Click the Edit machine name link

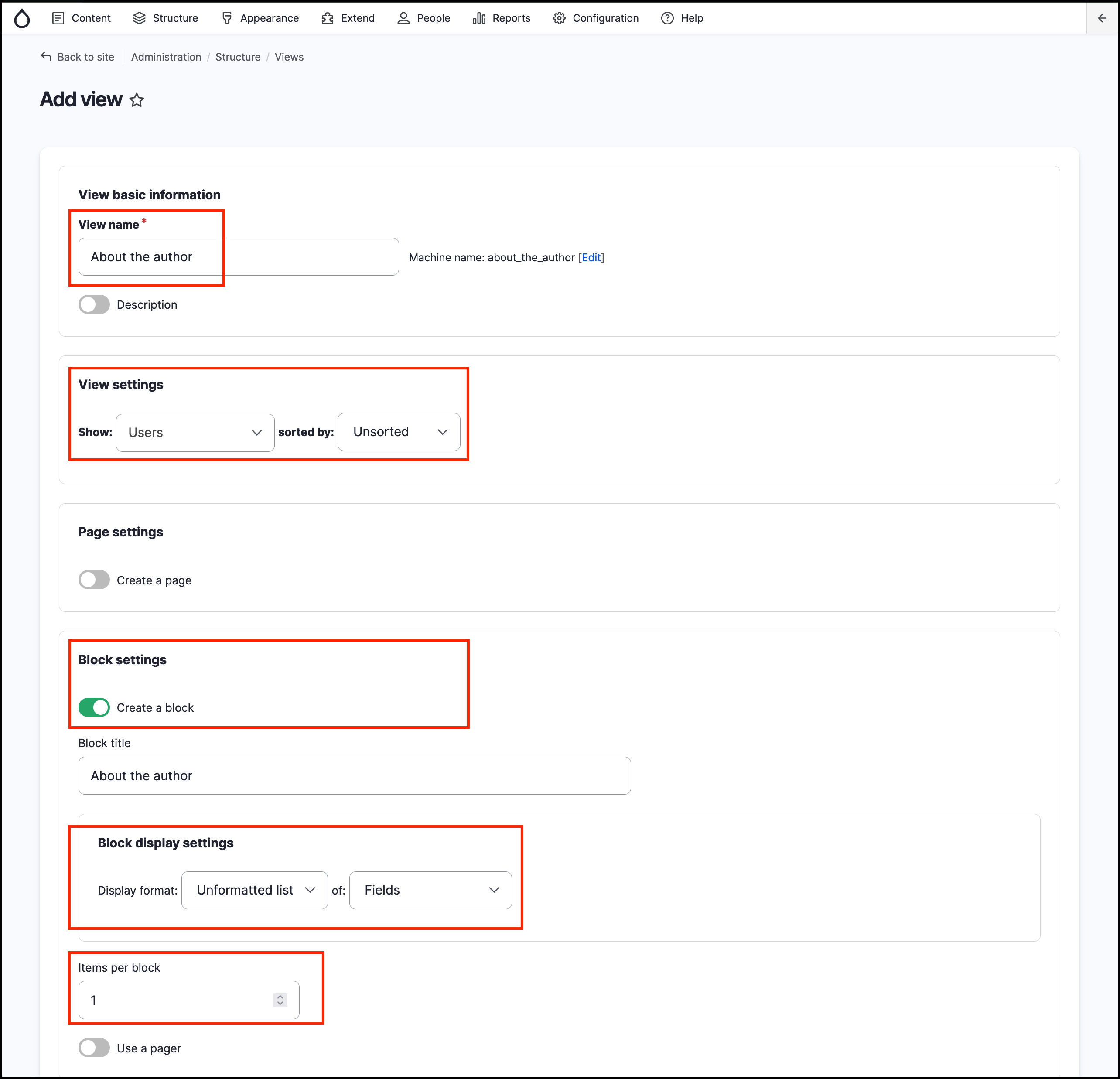591,257
